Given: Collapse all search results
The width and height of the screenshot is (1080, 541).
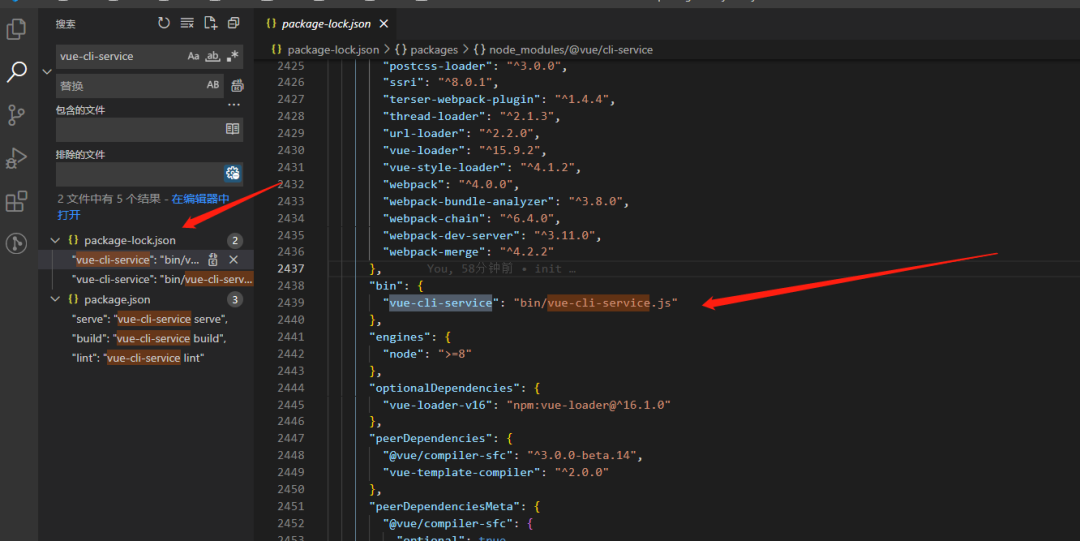Looking at the screenshot, I should point(233,23).
